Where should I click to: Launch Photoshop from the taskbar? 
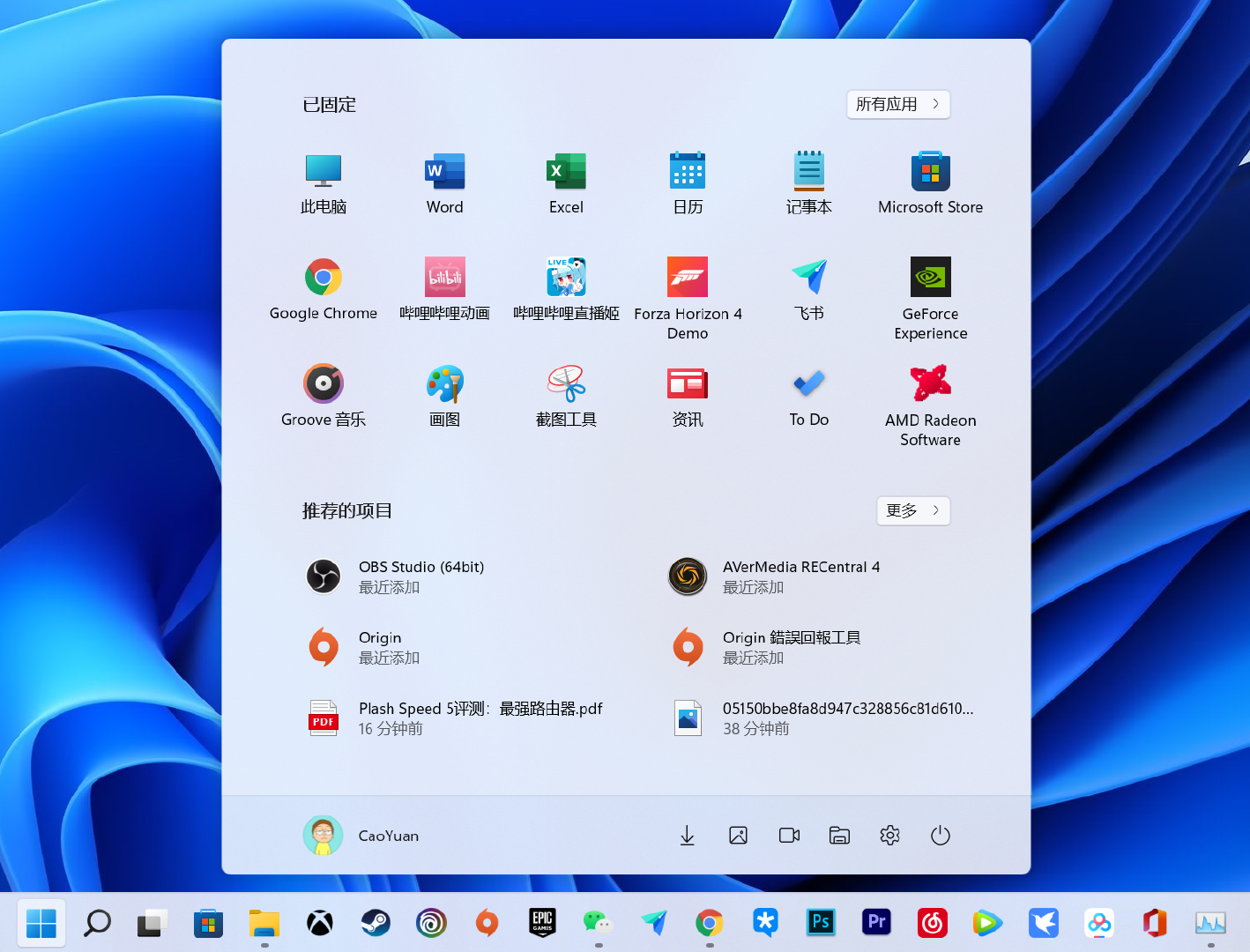pyautogui.click(x=821, y=923)
